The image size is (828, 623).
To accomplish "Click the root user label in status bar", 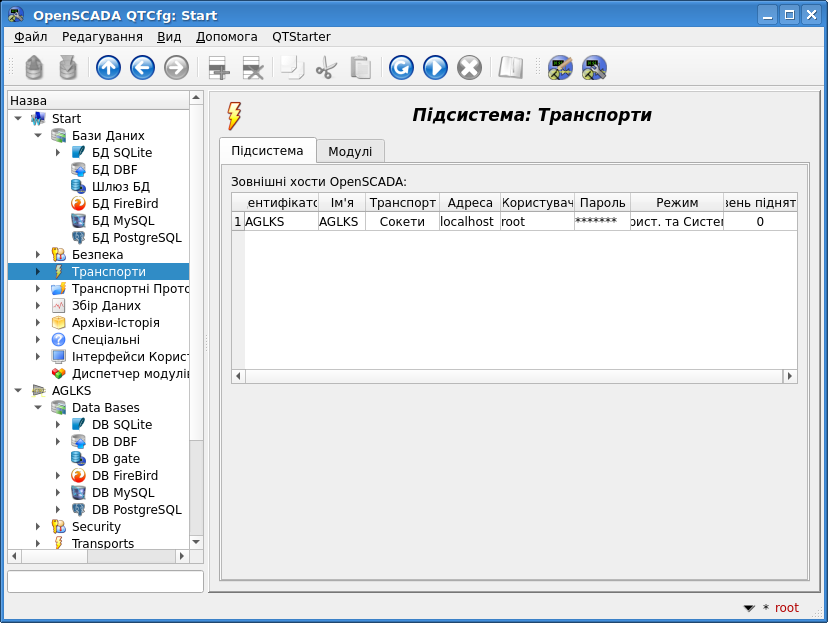I will 786,608.
